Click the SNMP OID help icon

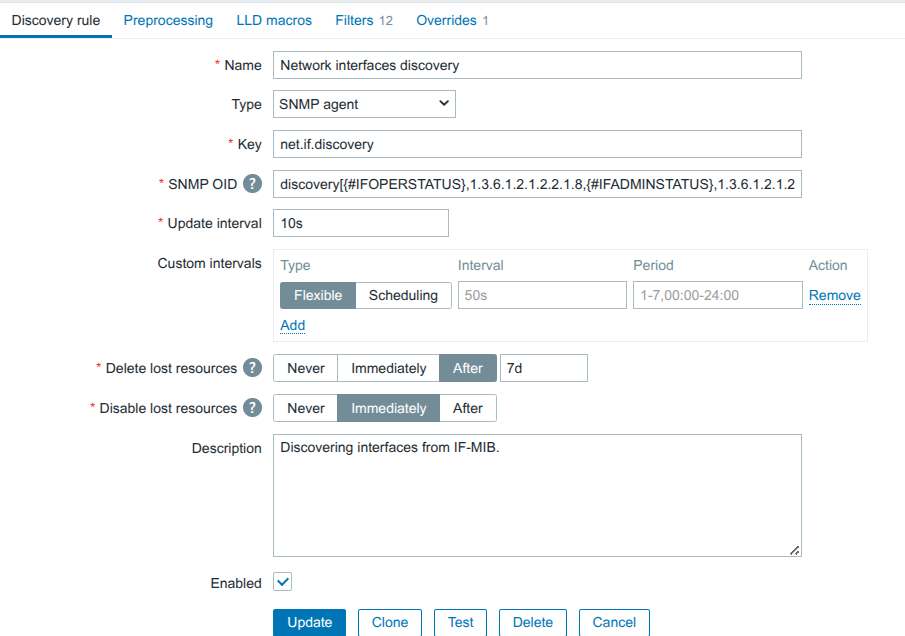(x=253, y=184)
